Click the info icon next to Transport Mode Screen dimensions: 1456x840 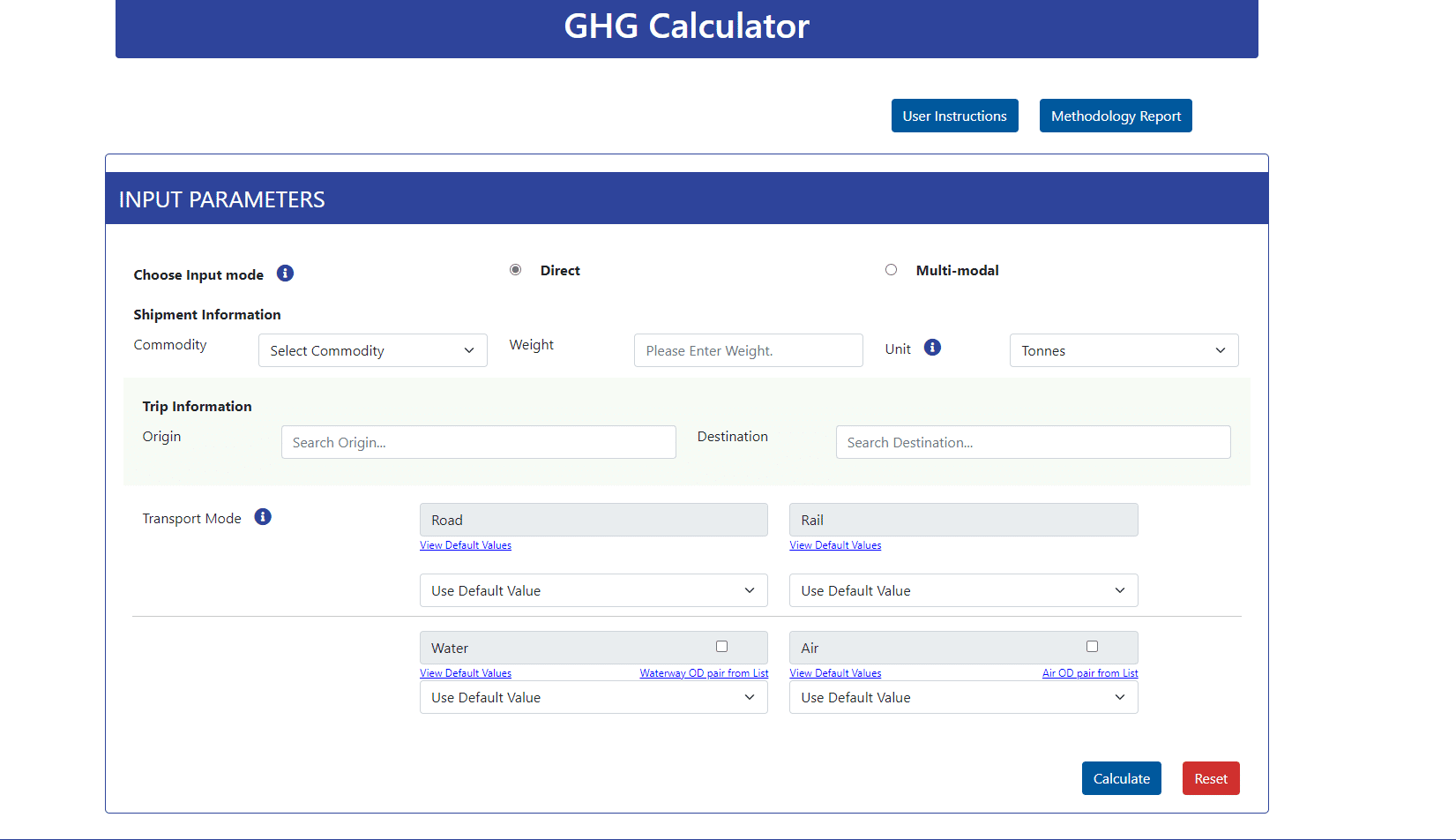coord(262,516)
